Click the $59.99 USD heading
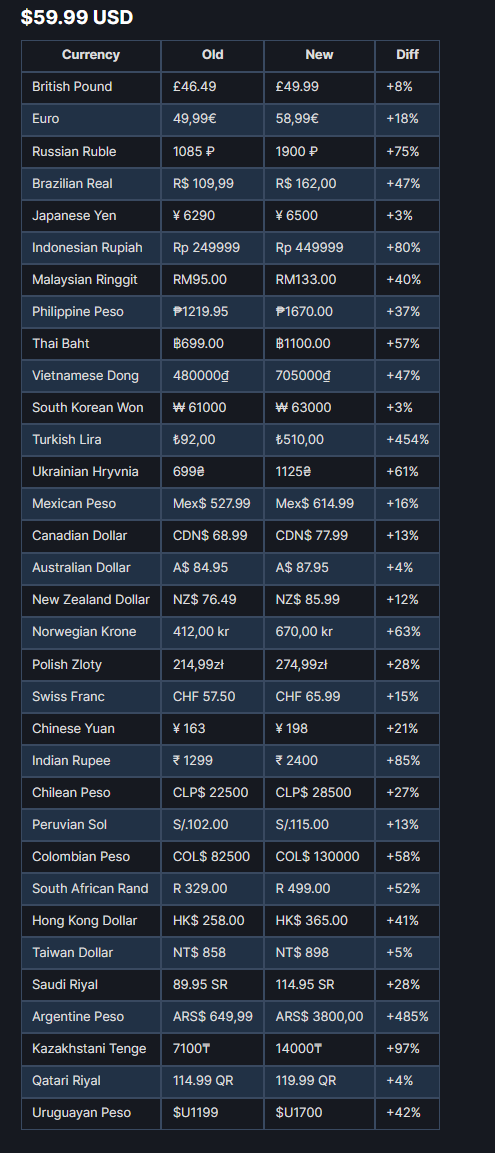Viewport: 495px width, 1153px height. [76, 17]
